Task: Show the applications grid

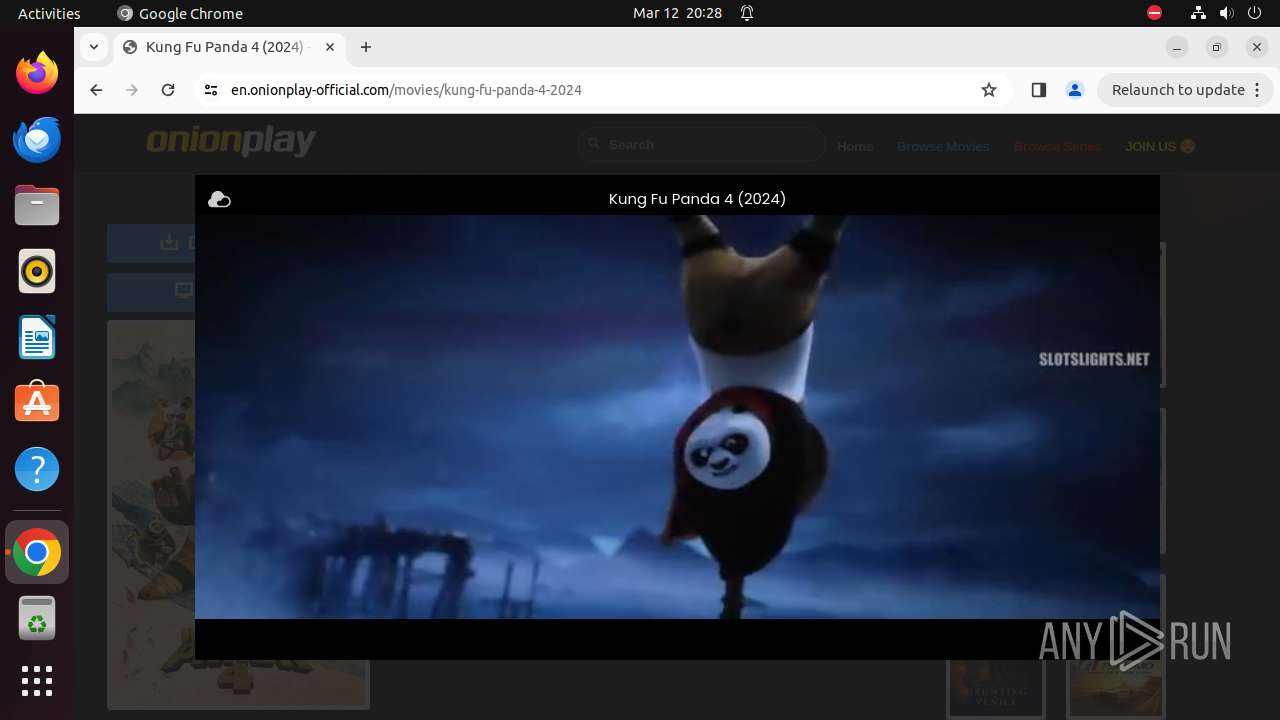Action: click(37, 681)
